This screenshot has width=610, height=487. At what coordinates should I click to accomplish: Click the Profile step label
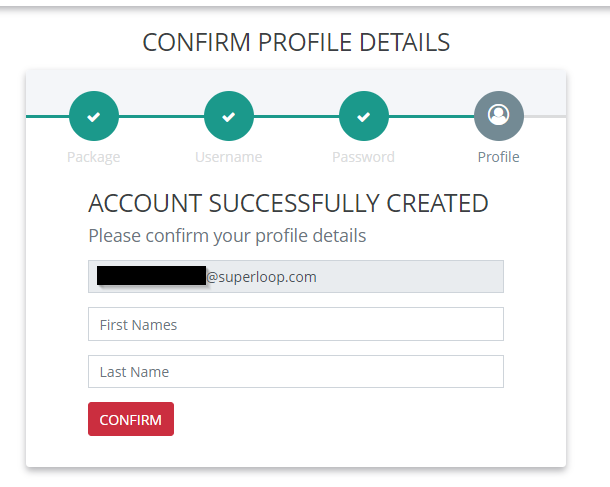(x=498, y=157)
